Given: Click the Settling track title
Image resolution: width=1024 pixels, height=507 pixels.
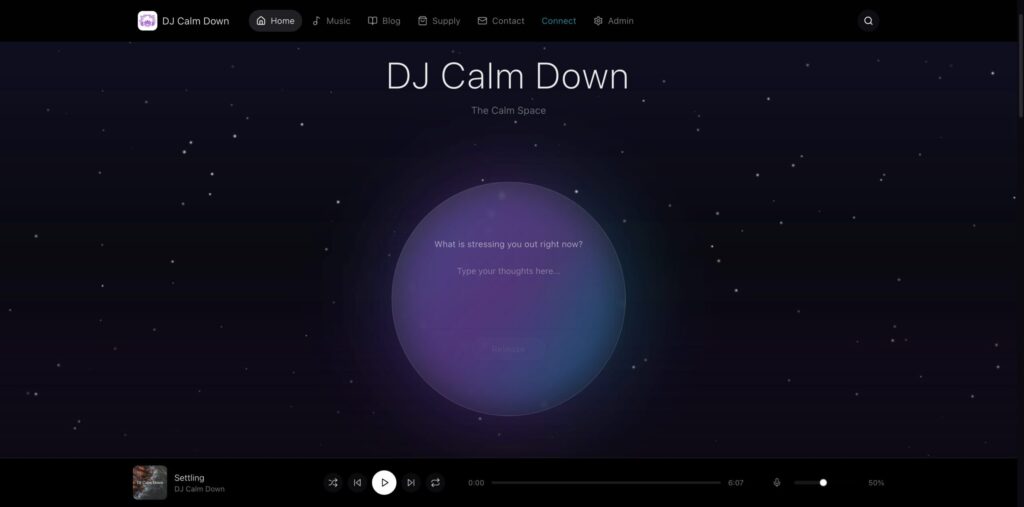Looking at the screenshot, I should click(x=189, y=478).
